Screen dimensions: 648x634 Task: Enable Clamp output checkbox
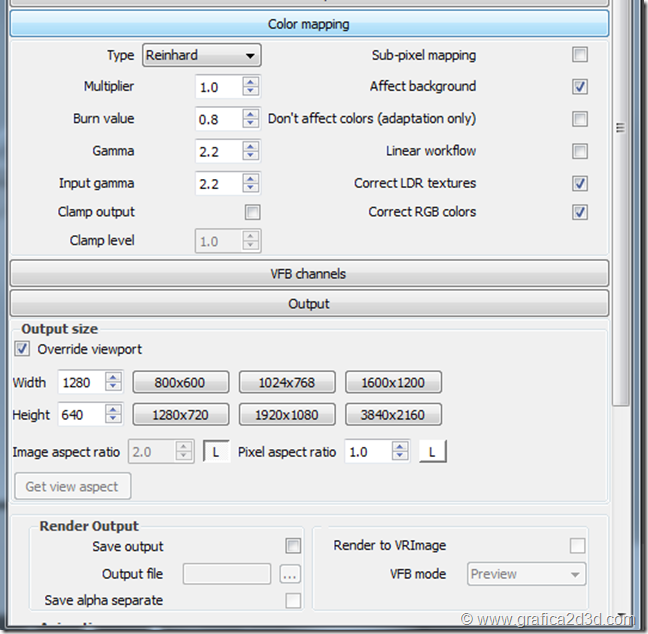click(x=253, y=212)
